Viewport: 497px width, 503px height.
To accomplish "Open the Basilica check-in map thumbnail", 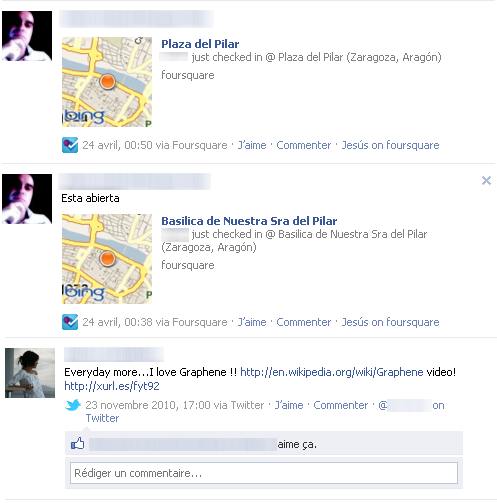I will click(107, 259).
